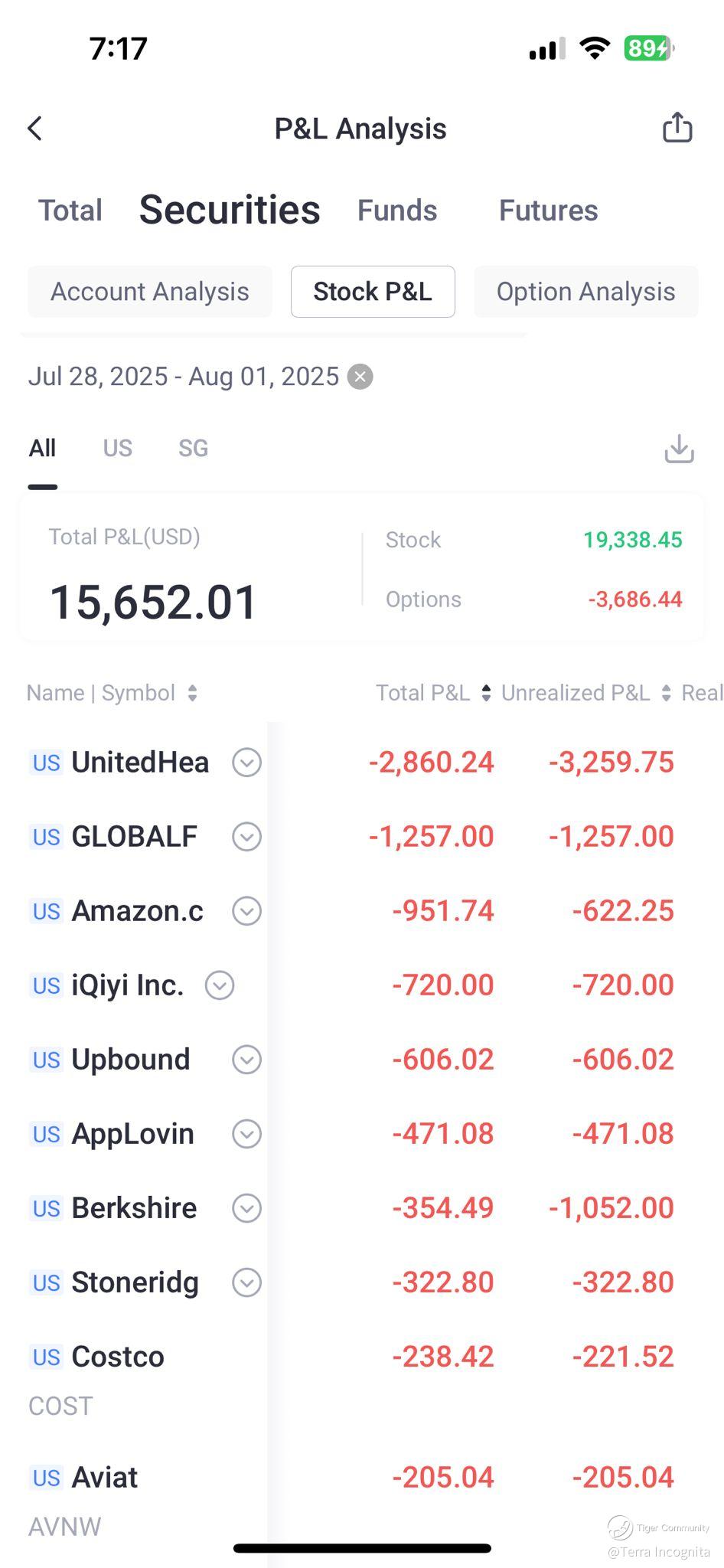Switch to the Futures tab
Image resolution: width=724 pixels, height=1568 pixels.
[x=548, y=211]
